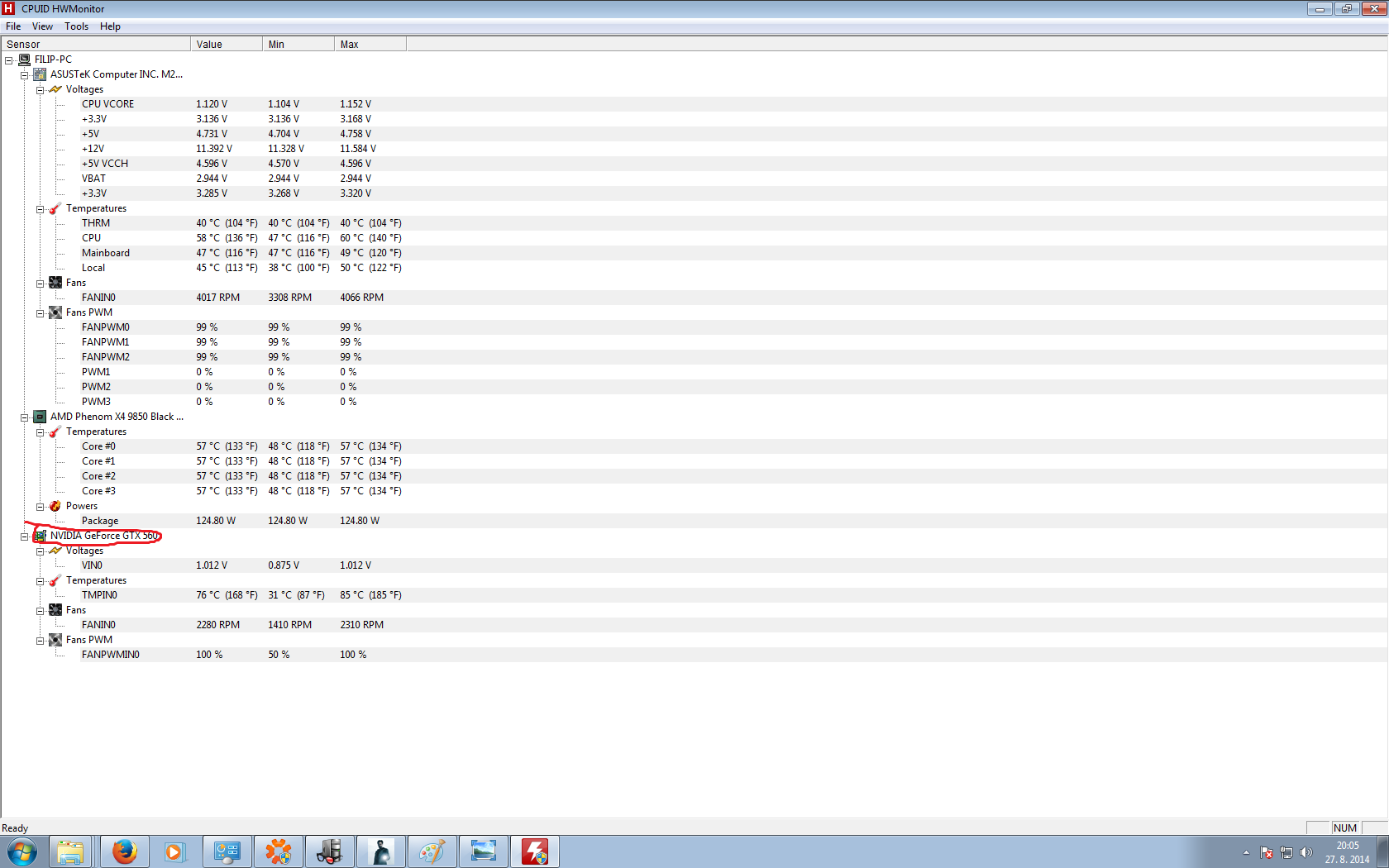The width and height of the screenshot is (1389, 868).
Task: Open Windows Explorer from the taskbar
Action: pos(70,851)
